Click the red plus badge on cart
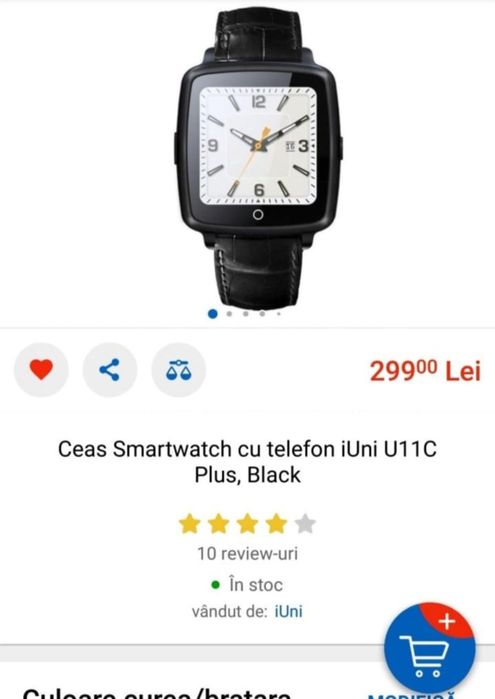495x699 pixels. (447, 621)
